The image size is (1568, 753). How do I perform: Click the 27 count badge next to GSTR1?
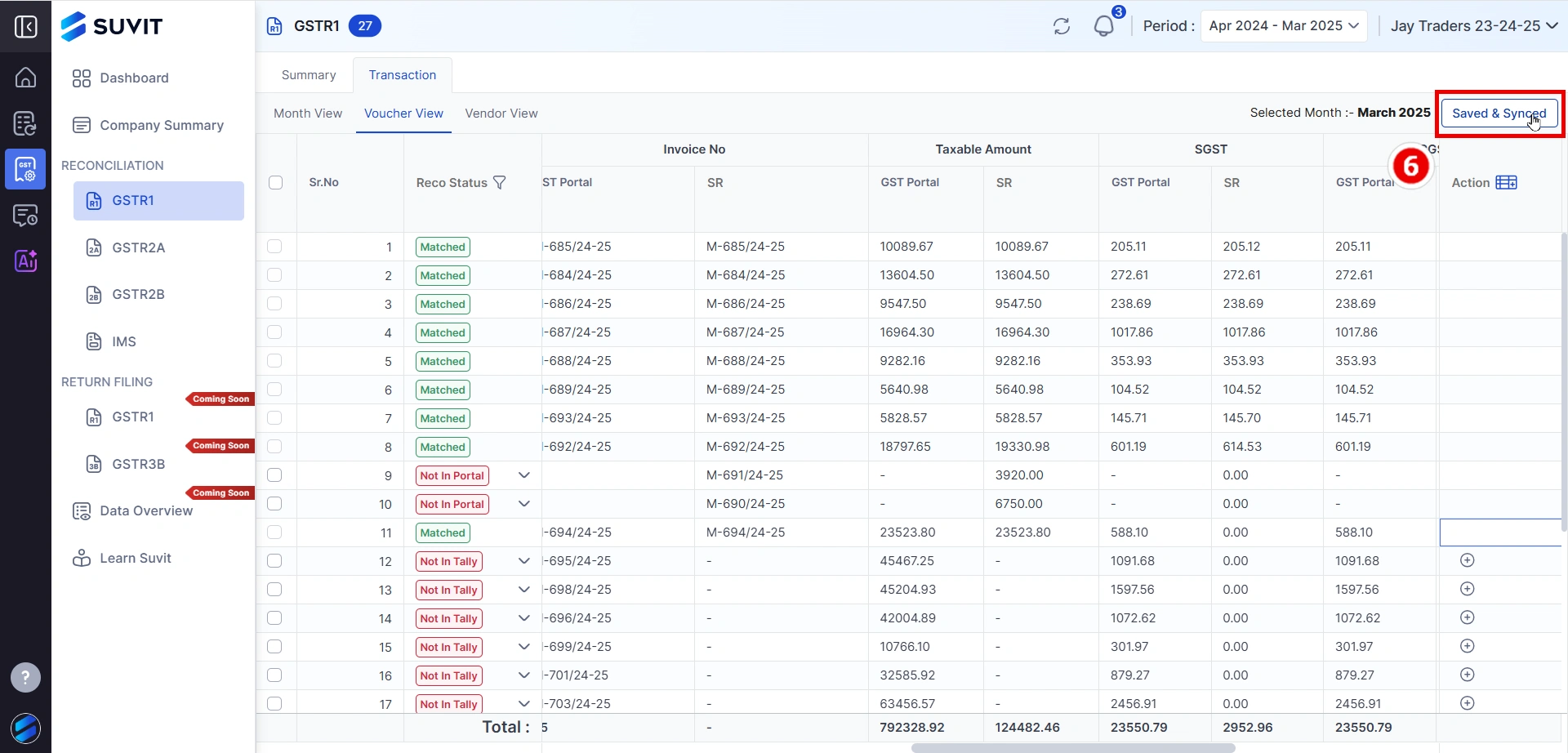click(365, 26)
